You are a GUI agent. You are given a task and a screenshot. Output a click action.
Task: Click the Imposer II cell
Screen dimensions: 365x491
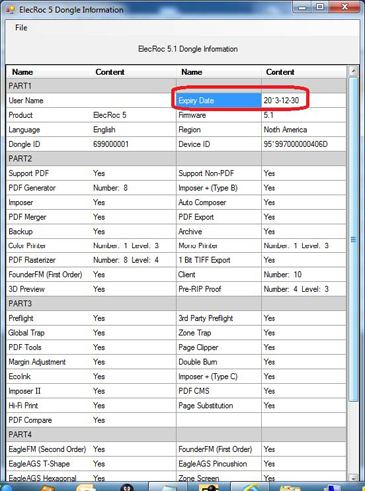tap(49, 391)
